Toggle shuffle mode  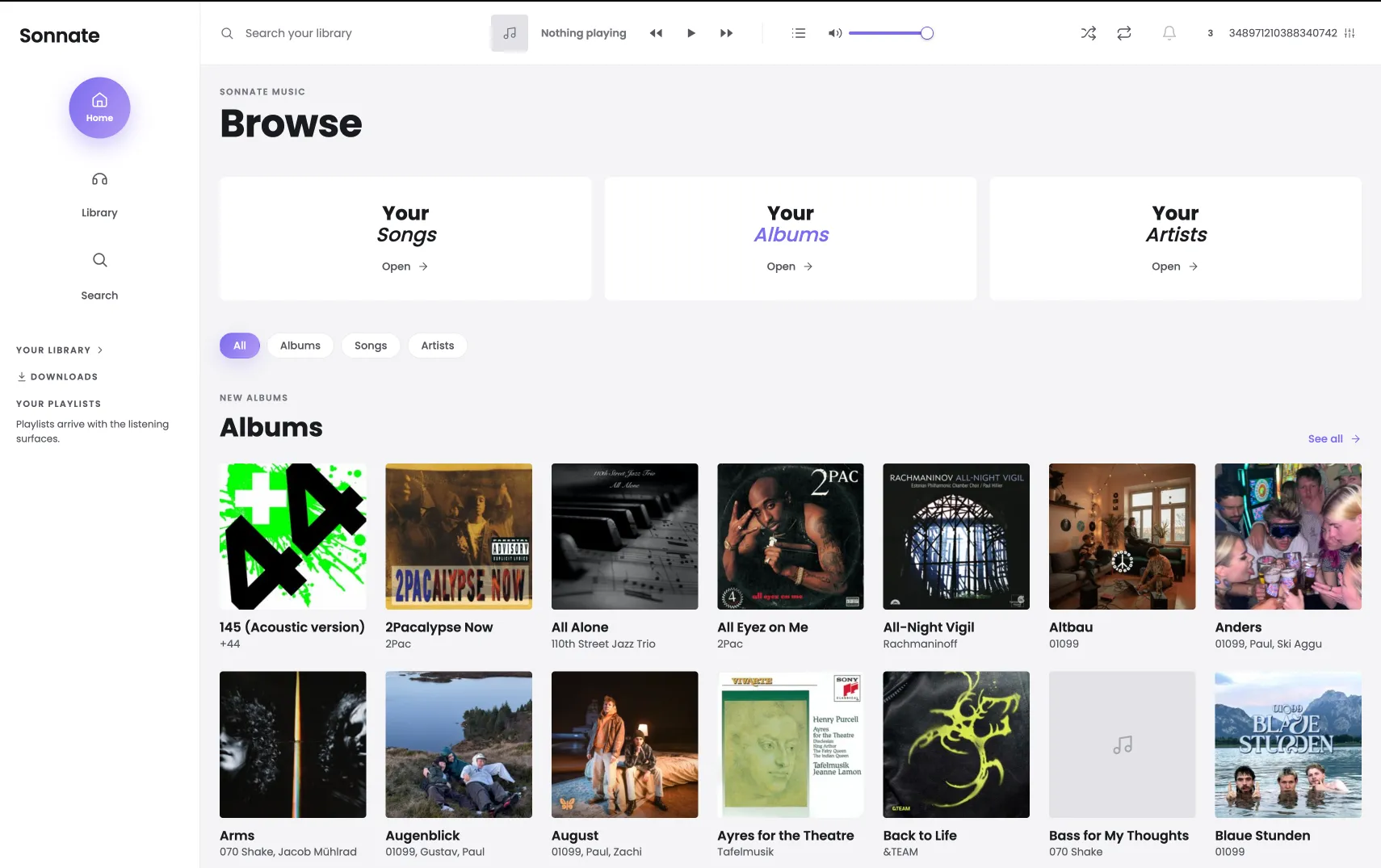click(1089, 33)
